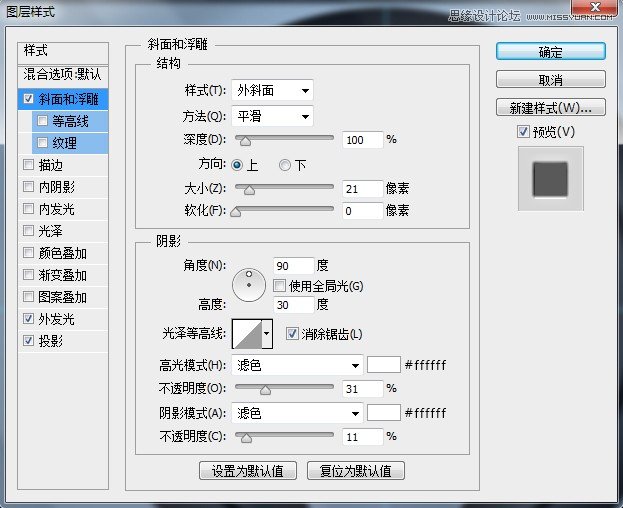
Task: Enable the 内阴影 checkbox
Action: click(x=28, y=186)
